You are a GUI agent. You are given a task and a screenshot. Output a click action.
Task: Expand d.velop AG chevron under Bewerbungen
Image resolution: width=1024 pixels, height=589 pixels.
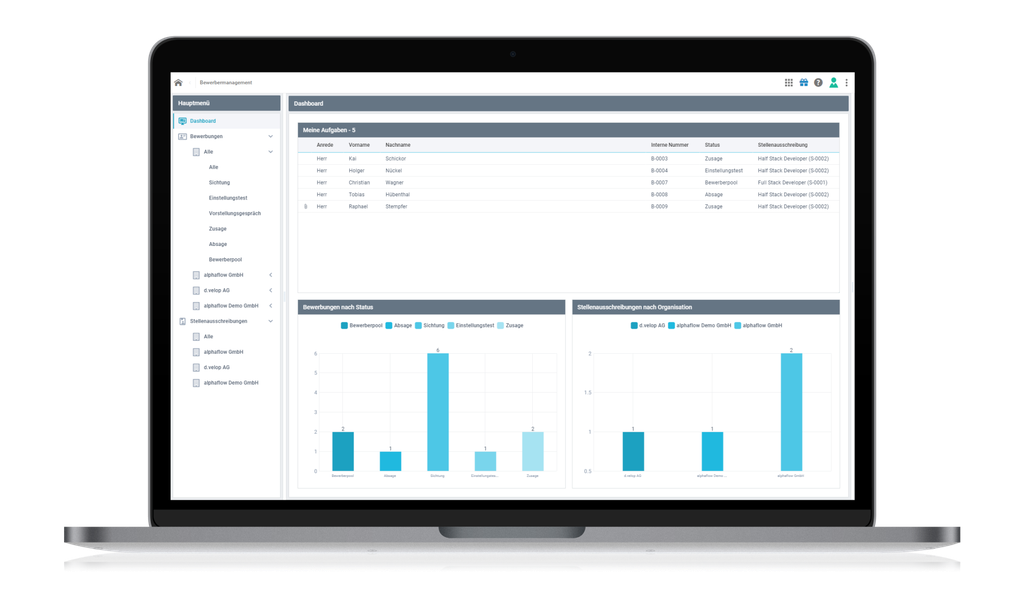[x=270, y=291]
